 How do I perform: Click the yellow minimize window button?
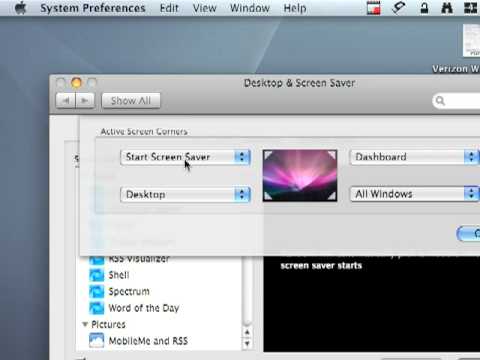click(76, 83)
